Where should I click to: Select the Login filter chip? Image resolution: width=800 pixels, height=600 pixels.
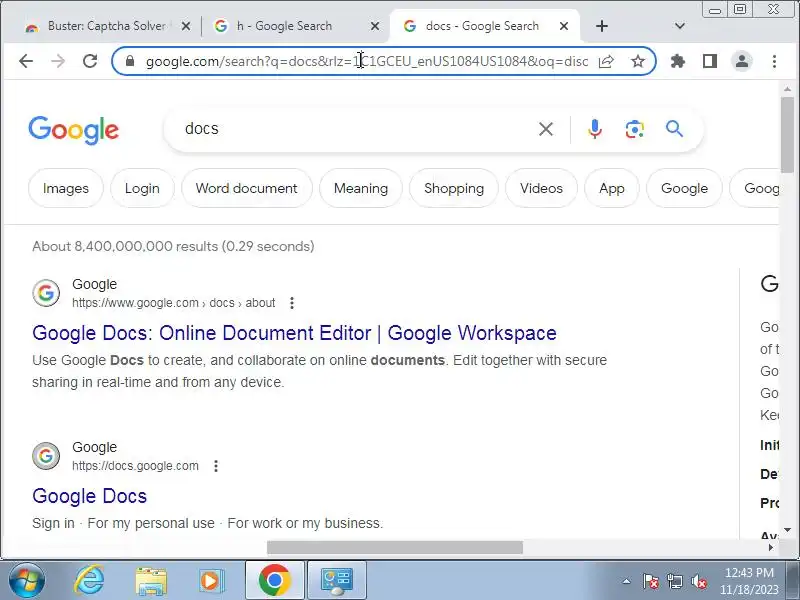pyautogui.click(x=142, y=188)
